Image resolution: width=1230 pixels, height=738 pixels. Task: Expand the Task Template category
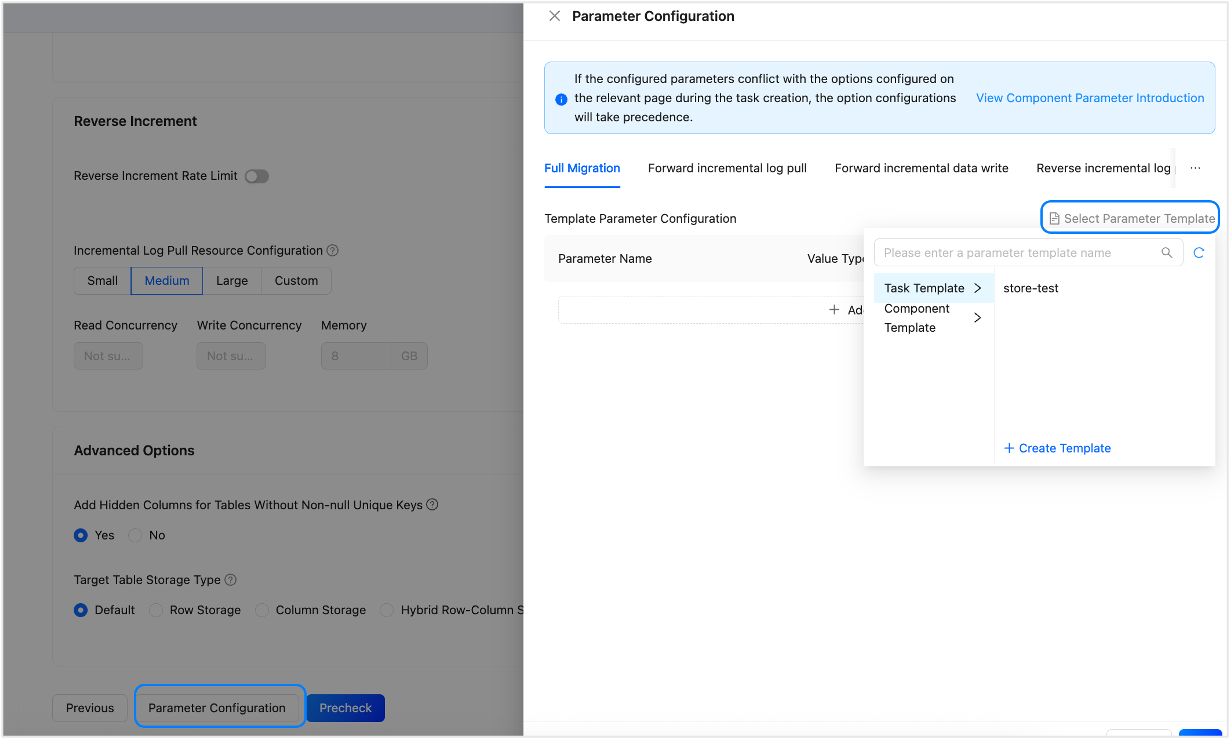(932, 288)
